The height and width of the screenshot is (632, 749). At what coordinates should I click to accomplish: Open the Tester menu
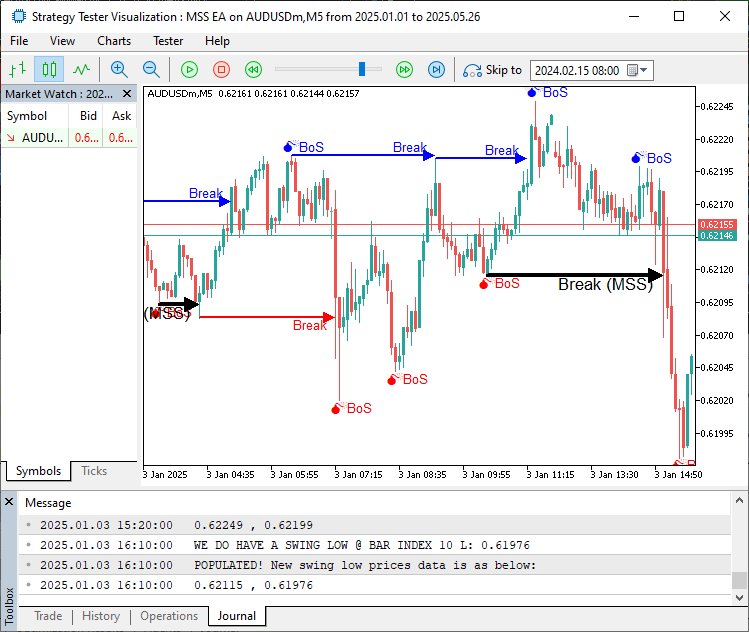[168, 41]
